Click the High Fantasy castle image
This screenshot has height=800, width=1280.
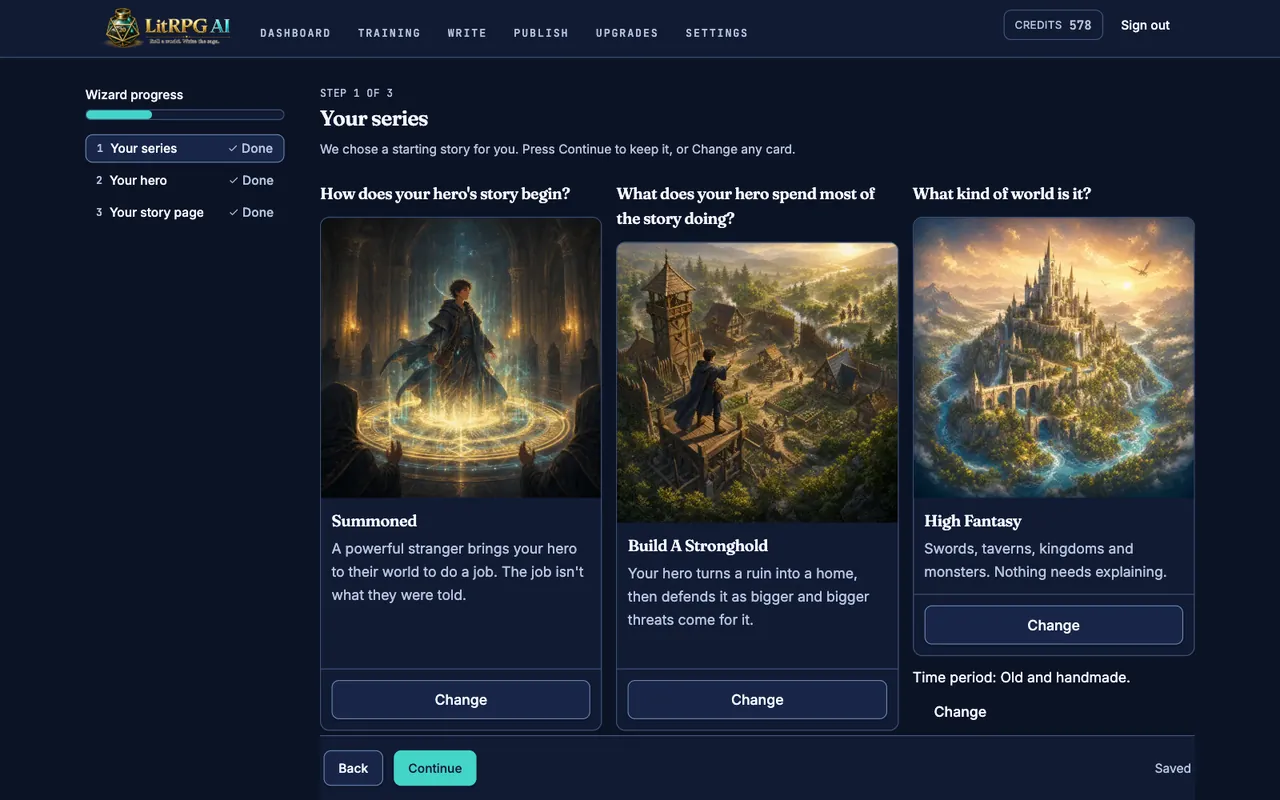click(x=1054, y=358)
